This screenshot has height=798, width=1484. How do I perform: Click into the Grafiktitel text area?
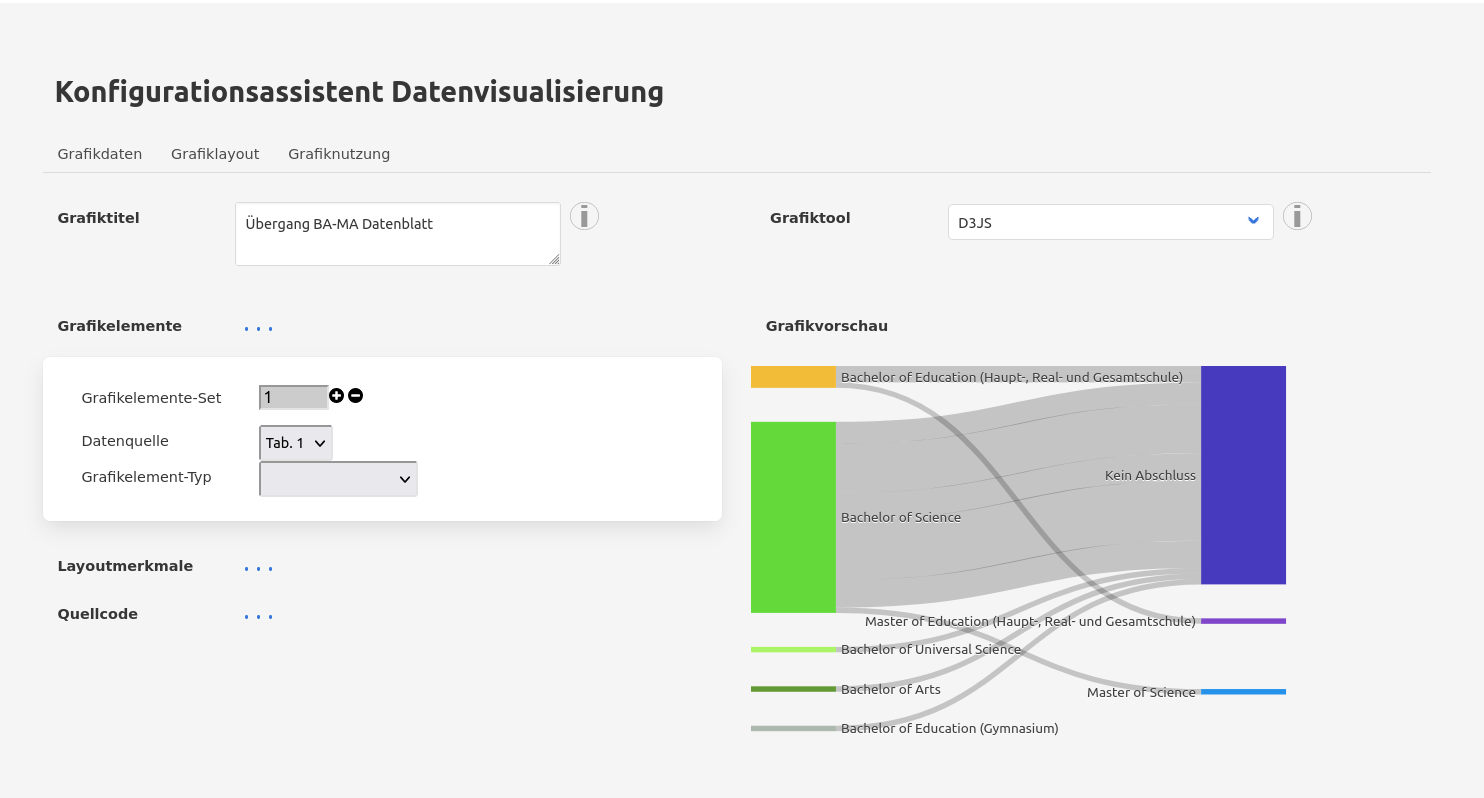coord(397,234)
